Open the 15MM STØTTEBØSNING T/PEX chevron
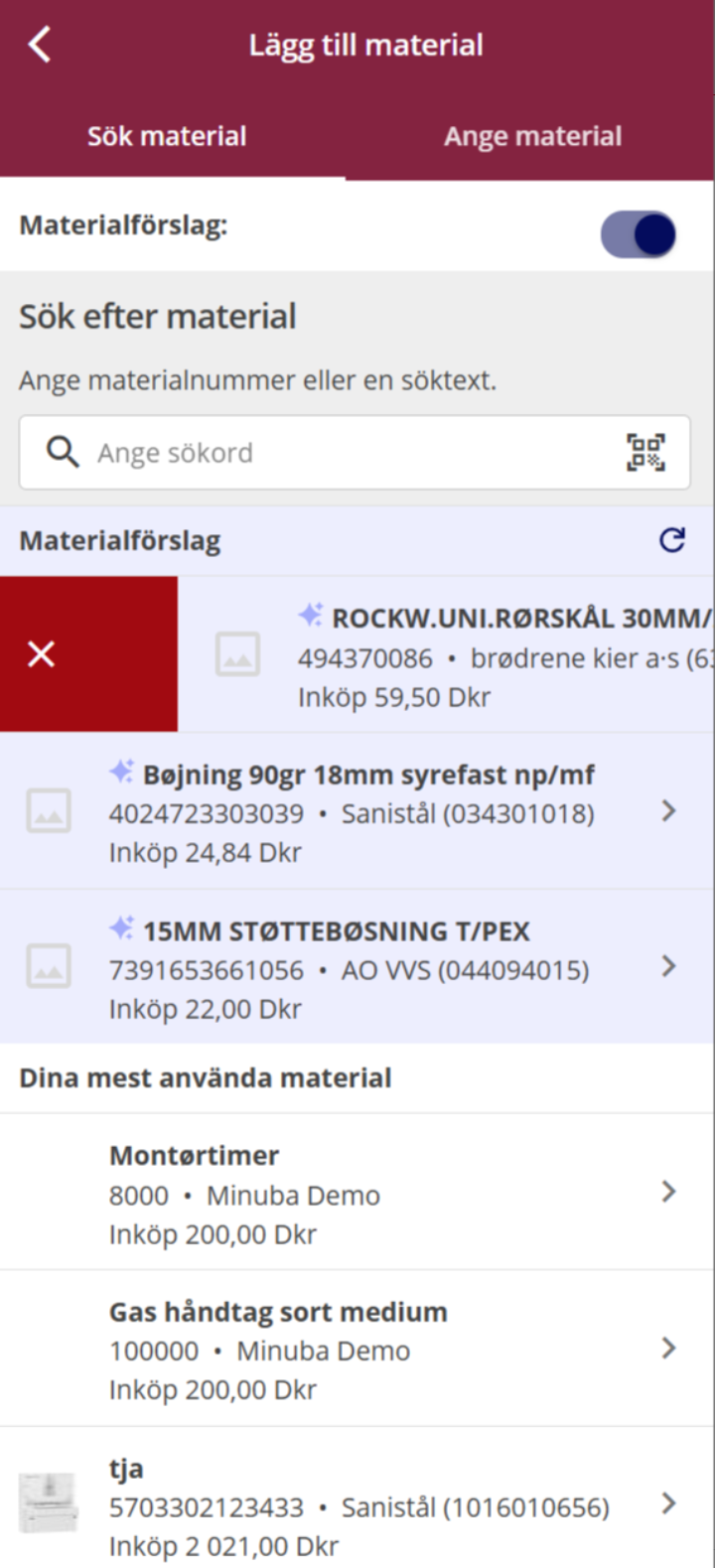The image size is (715, 1568). [669, 966]
